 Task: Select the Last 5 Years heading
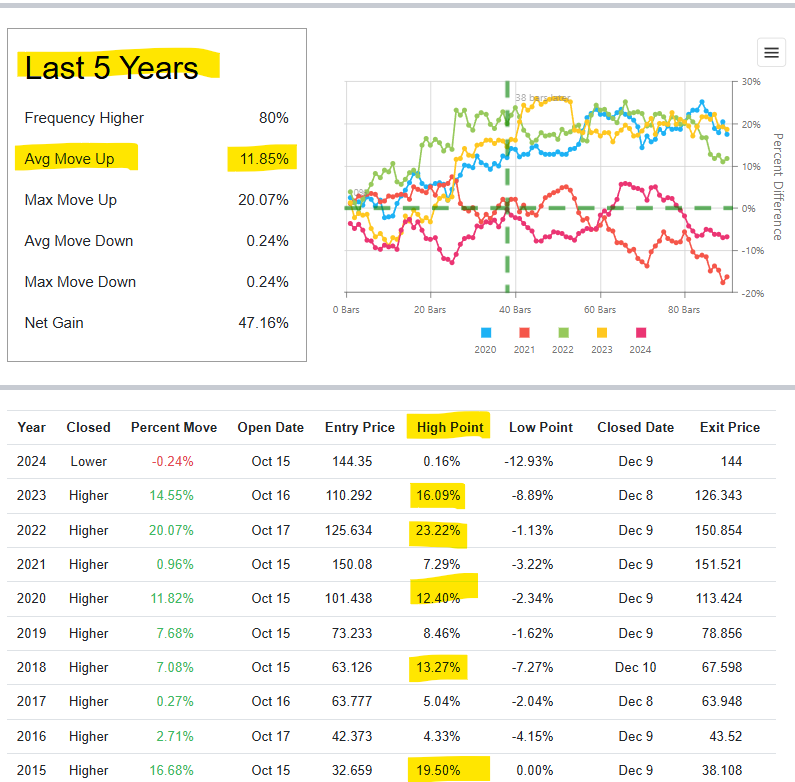click(111, 67)
